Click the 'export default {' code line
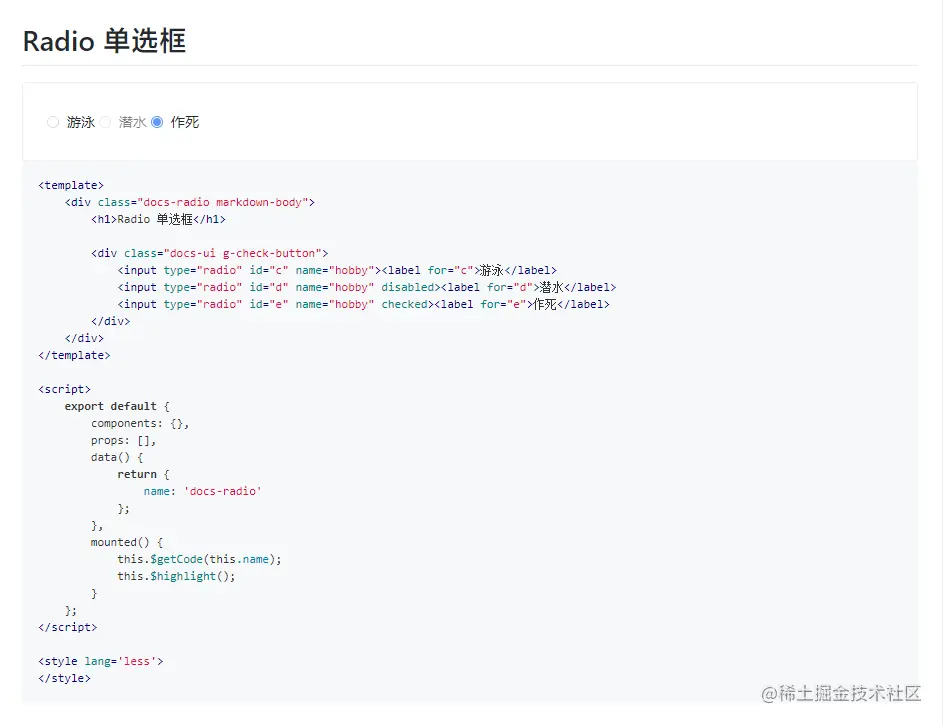 point(117,406)
